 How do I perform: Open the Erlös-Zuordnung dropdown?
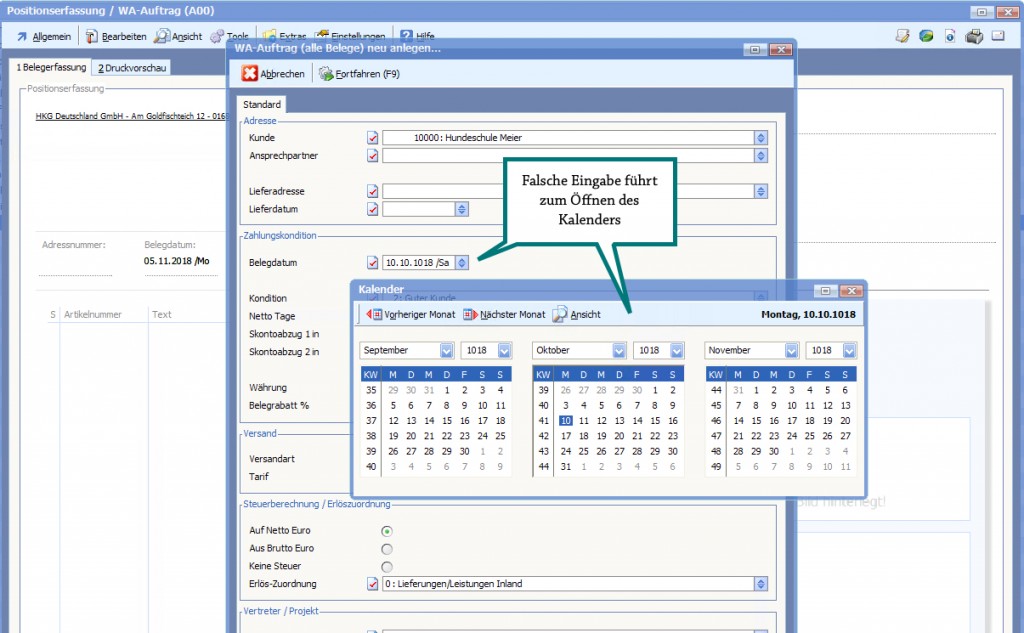click(760, 584)
